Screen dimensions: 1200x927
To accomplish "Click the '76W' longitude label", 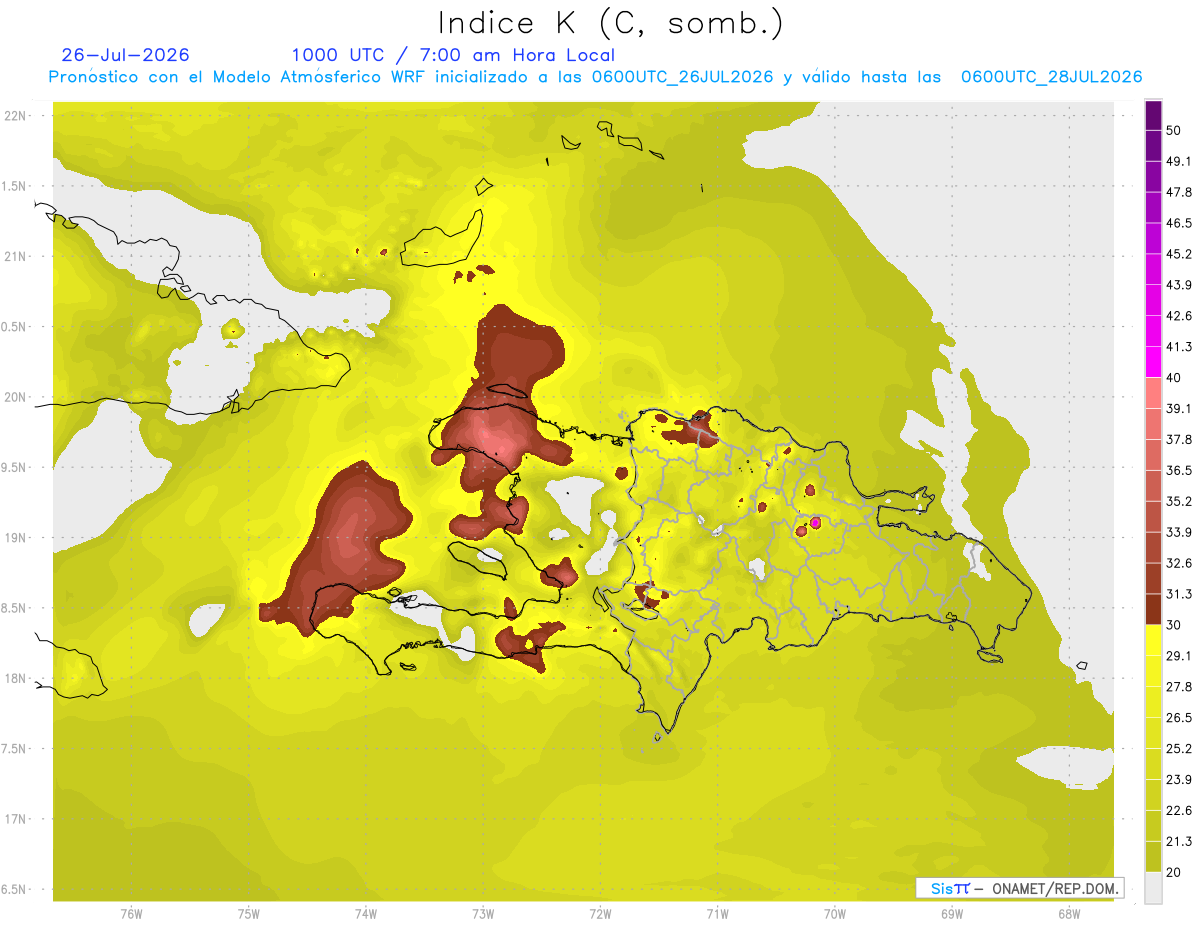I will tap(131, 914).
